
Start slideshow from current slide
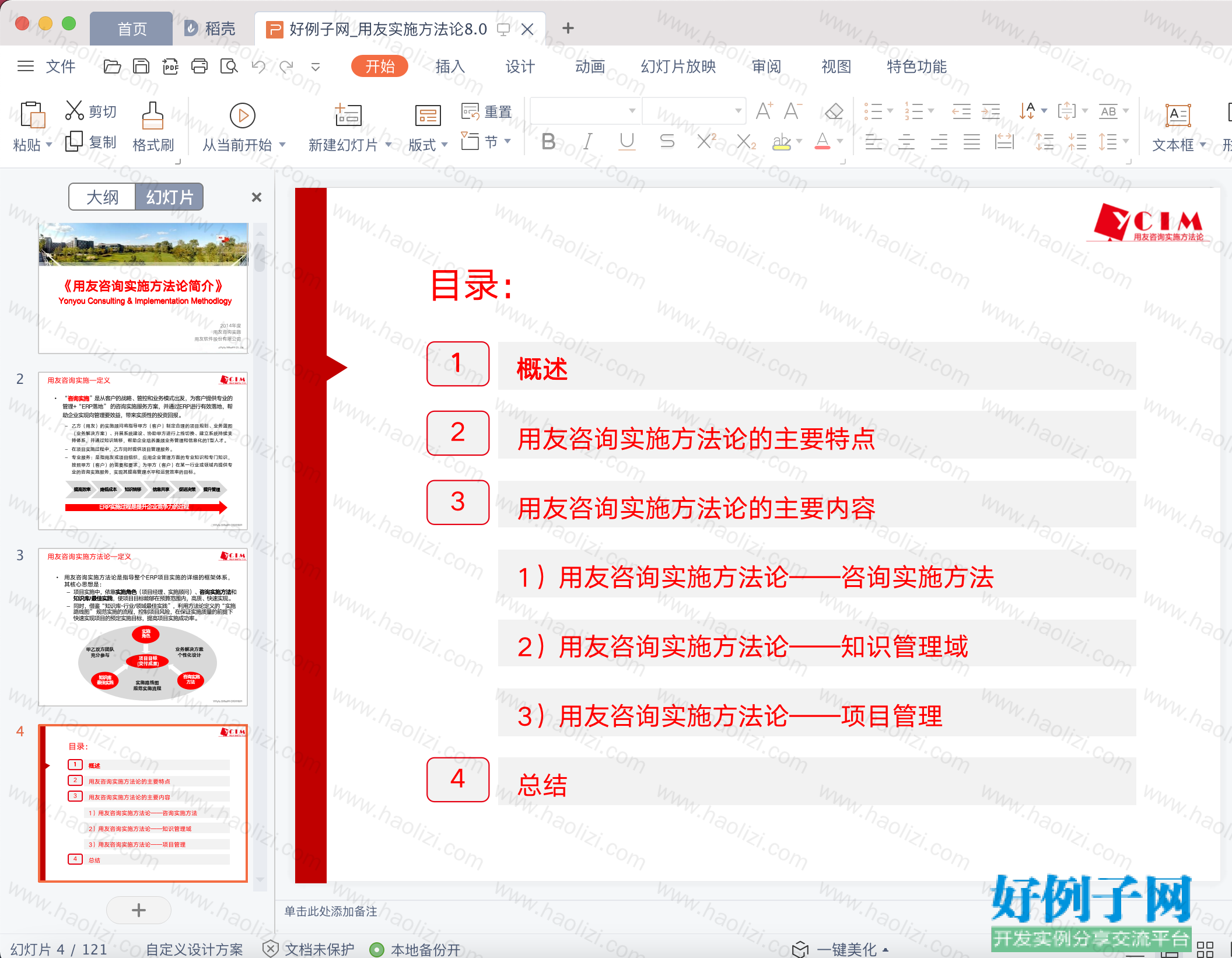pos(243,116)
